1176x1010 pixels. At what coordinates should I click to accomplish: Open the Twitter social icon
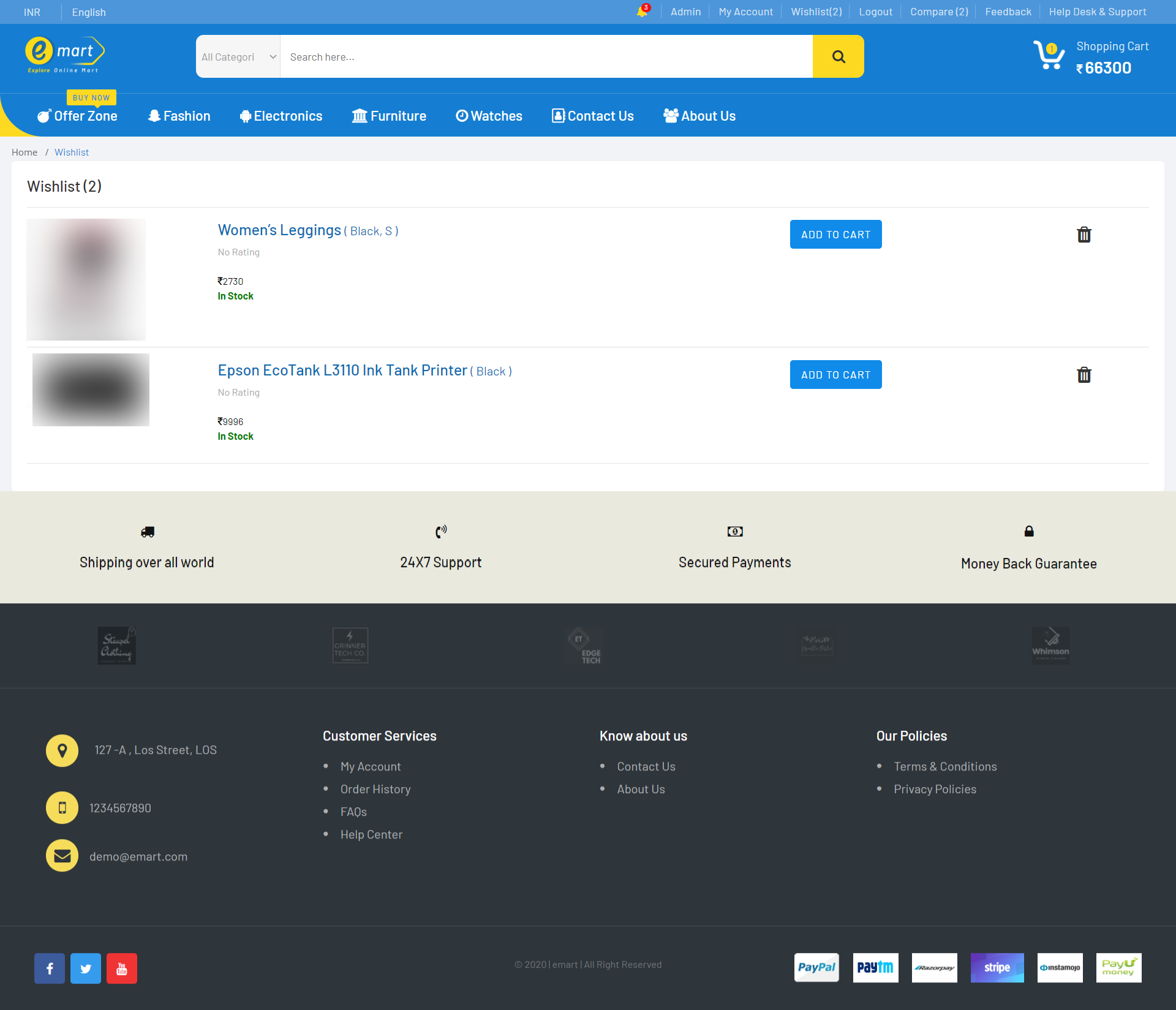tap(86, 968)
